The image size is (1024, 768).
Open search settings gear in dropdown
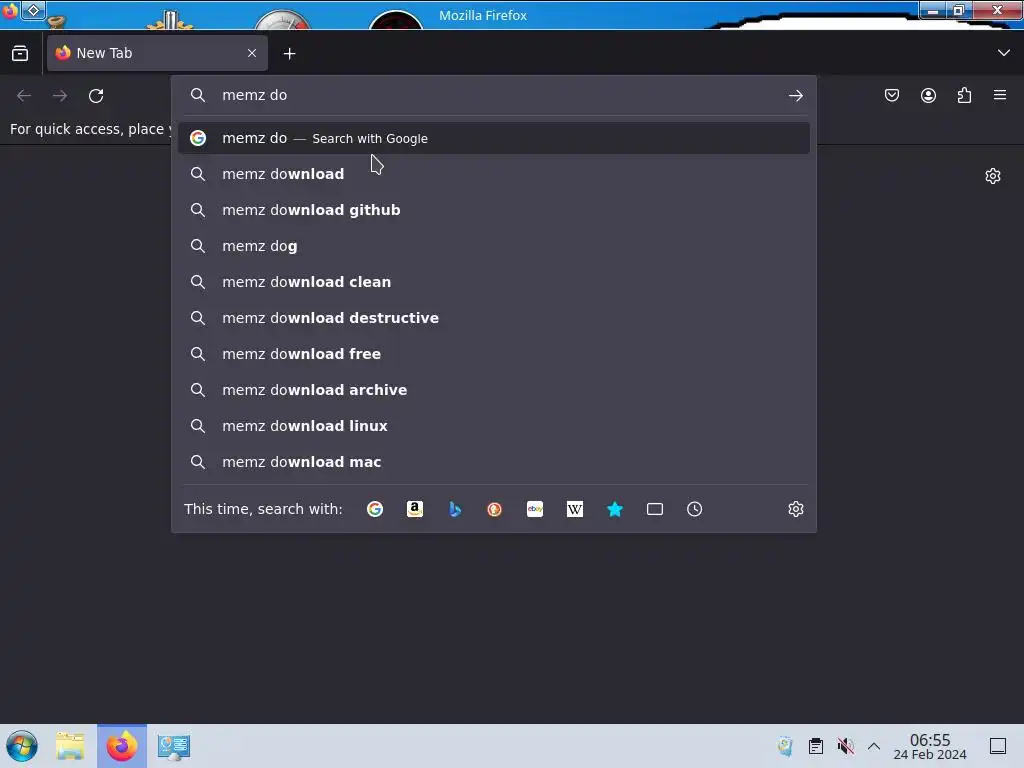tap(795, 509)
